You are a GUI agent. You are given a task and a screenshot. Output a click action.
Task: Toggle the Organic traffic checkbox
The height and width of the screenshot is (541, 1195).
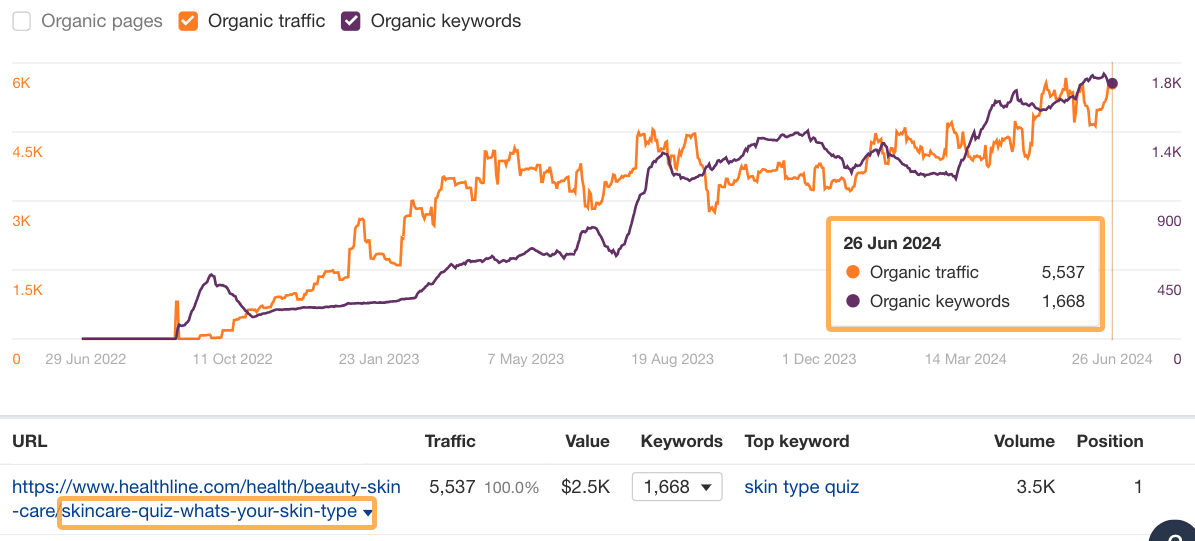click(188, 21)
